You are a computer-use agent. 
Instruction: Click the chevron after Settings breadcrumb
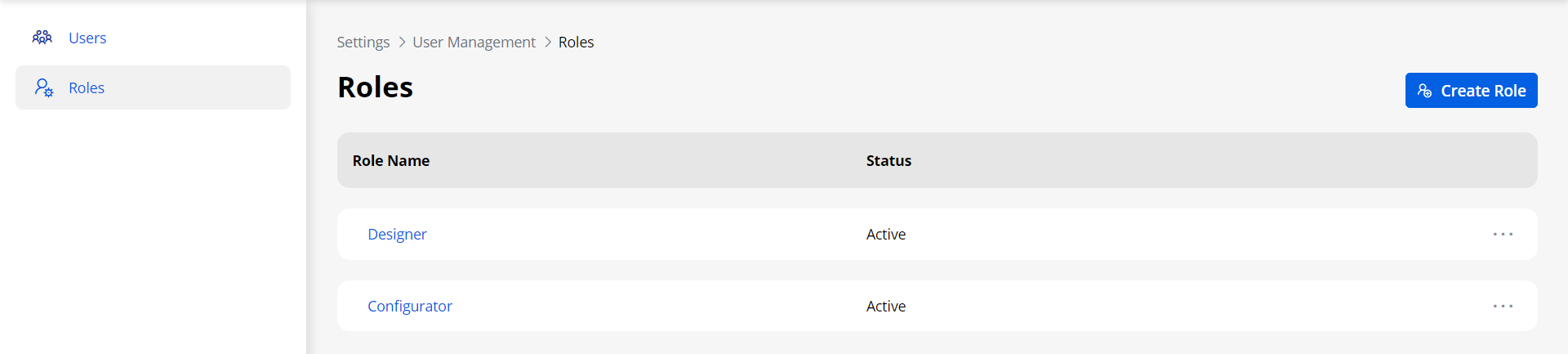402,42
